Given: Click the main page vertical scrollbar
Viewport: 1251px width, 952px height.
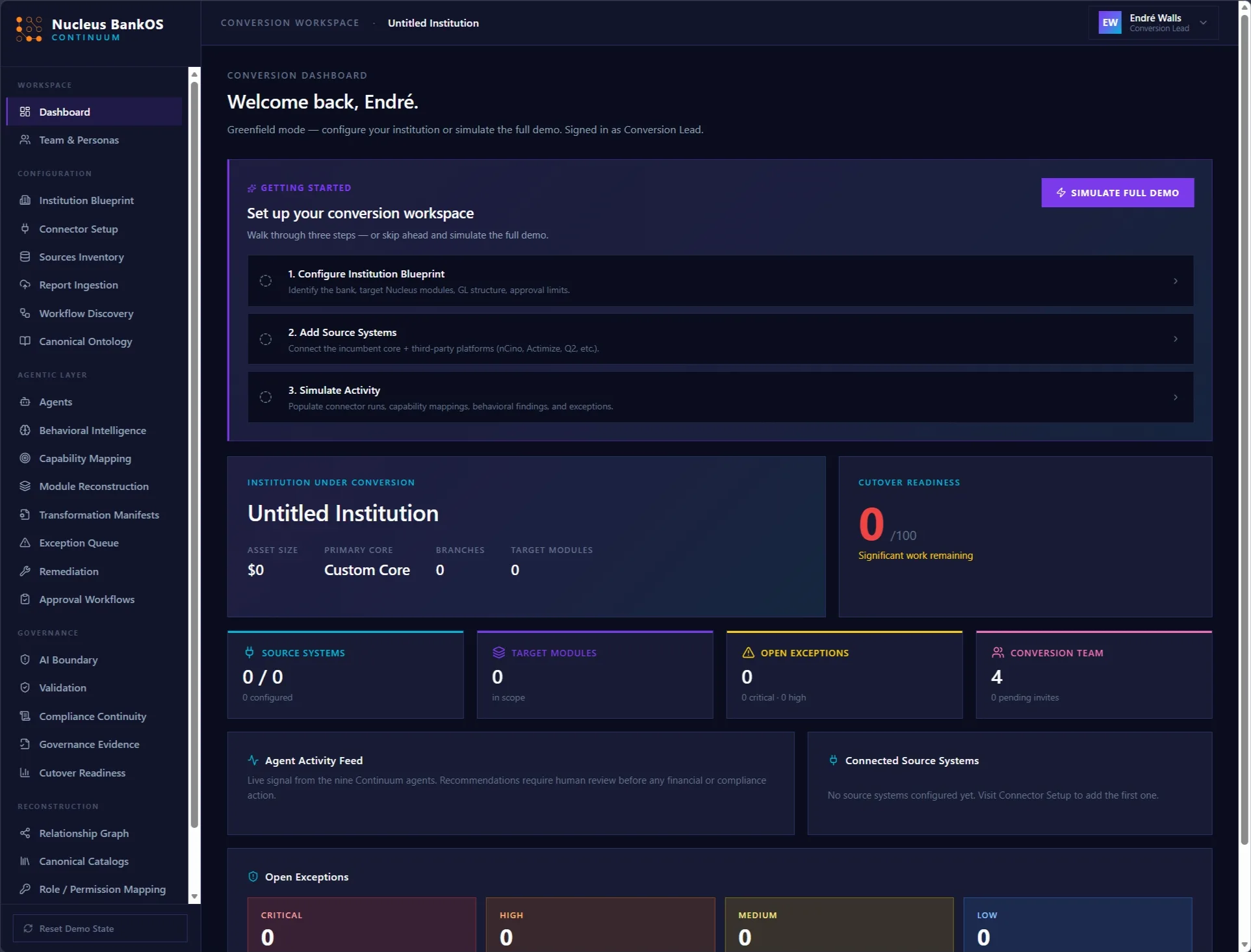Looking at the screenshot, I should [x=1245, y=429].
